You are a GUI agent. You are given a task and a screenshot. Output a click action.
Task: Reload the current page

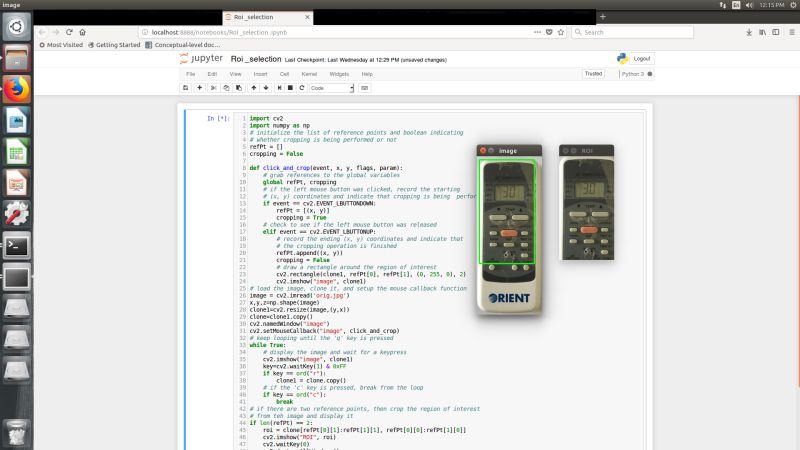coord(69,32)
